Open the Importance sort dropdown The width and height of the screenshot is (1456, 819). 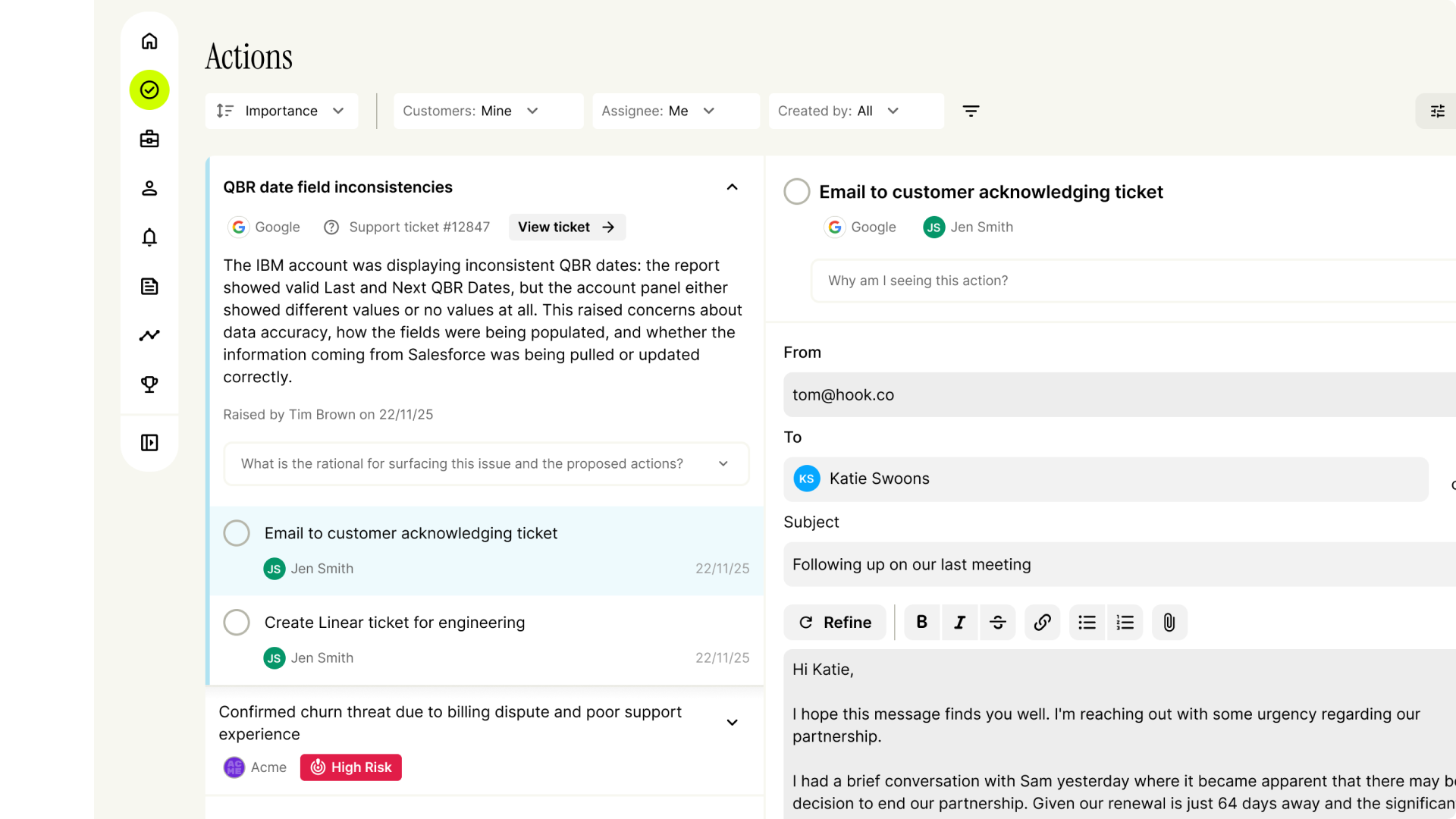(281, 111)
